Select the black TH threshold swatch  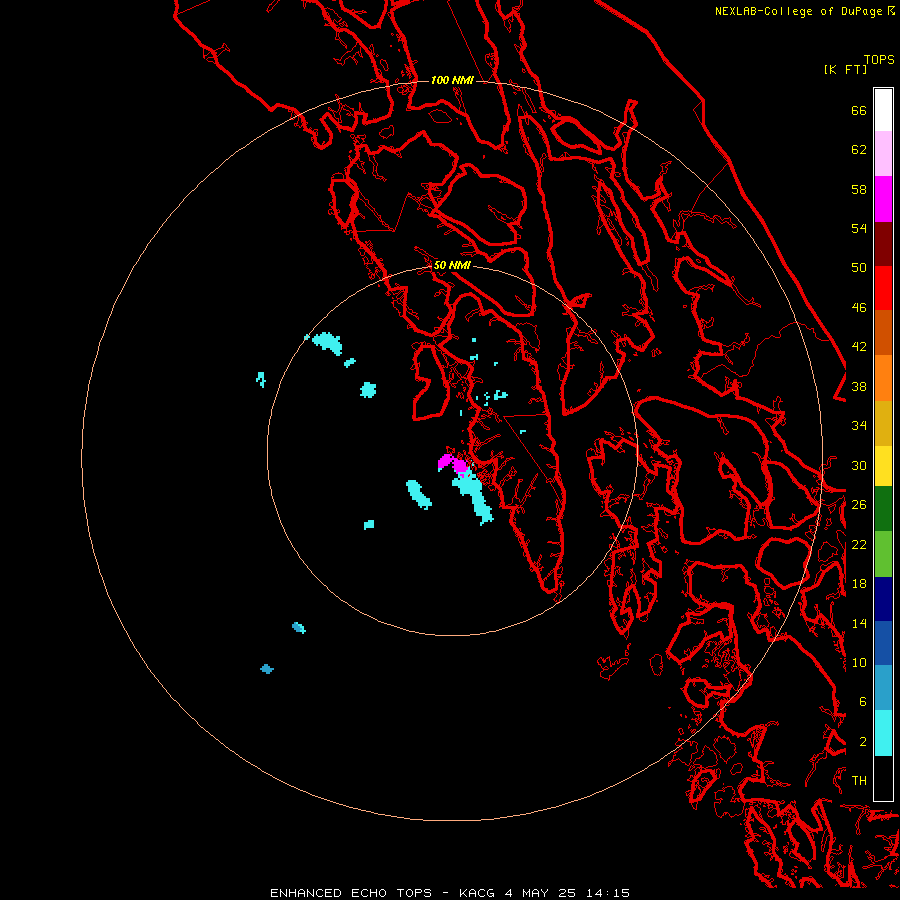click(883, 778)
